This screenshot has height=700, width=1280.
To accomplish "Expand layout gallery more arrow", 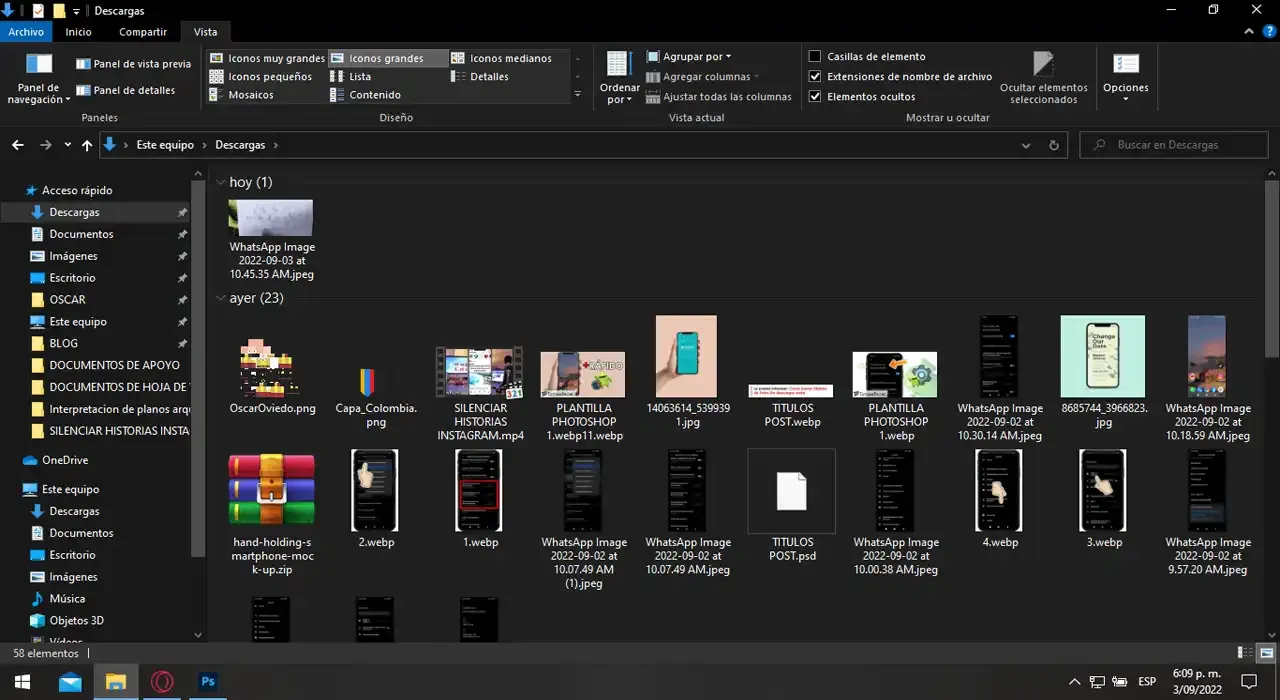I will [x=577, y=94].
